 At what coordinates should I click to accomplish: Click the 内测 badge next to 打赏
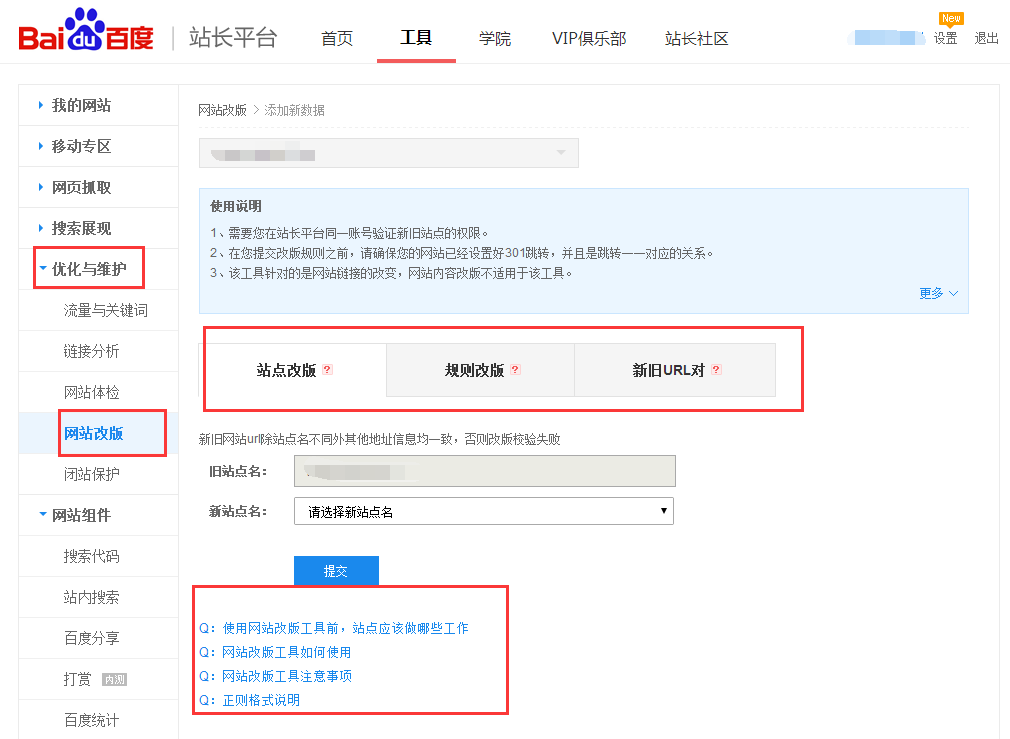click(114, 680)
